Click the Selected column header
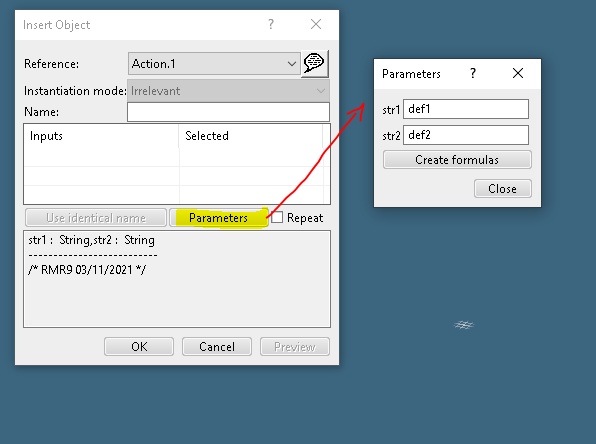The width and height of the screenshot is (596, 444). 251,136
